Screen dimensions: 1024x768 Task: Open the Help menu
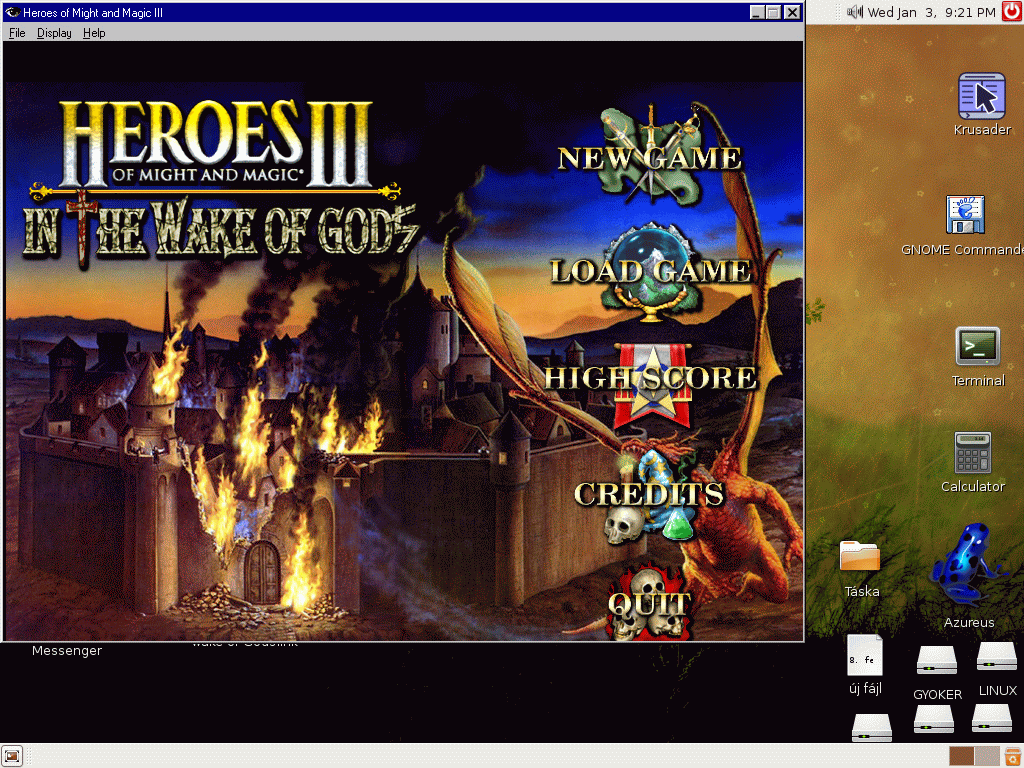pyautogui.click(x=94, y=33)
